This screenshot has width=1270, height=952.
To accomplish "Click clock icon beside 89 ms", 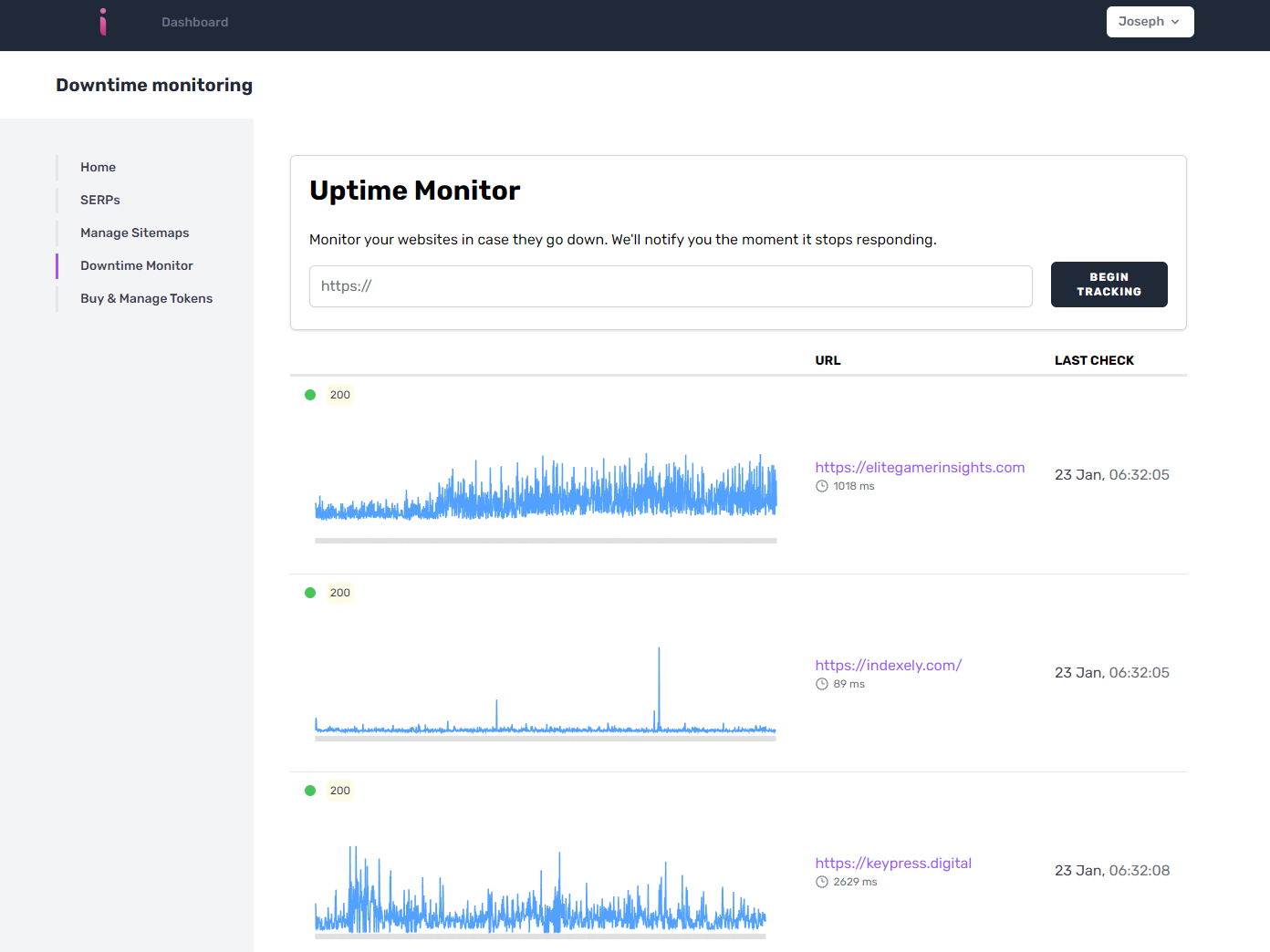I will [822, 684].
